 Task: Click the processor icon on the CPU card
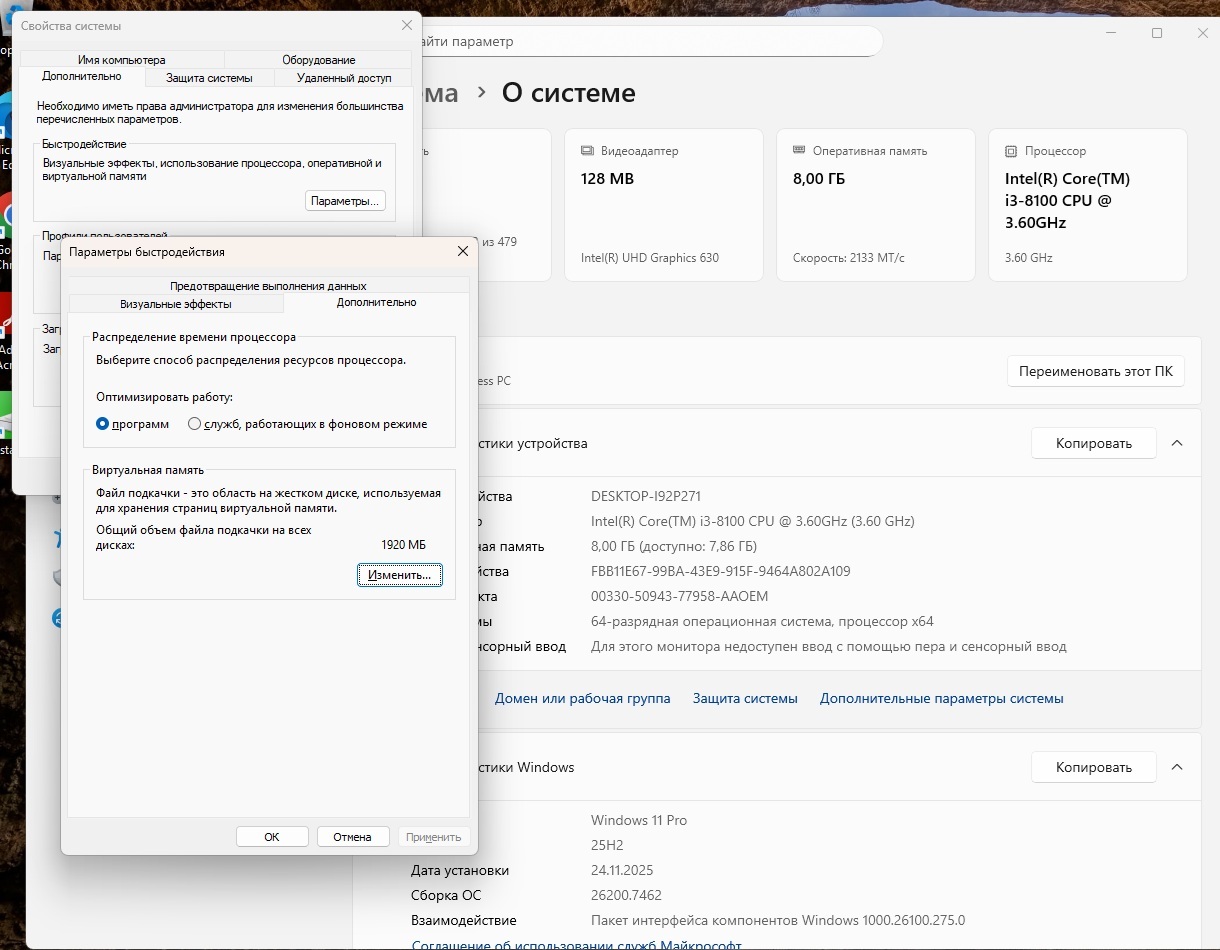(1011, 151)
